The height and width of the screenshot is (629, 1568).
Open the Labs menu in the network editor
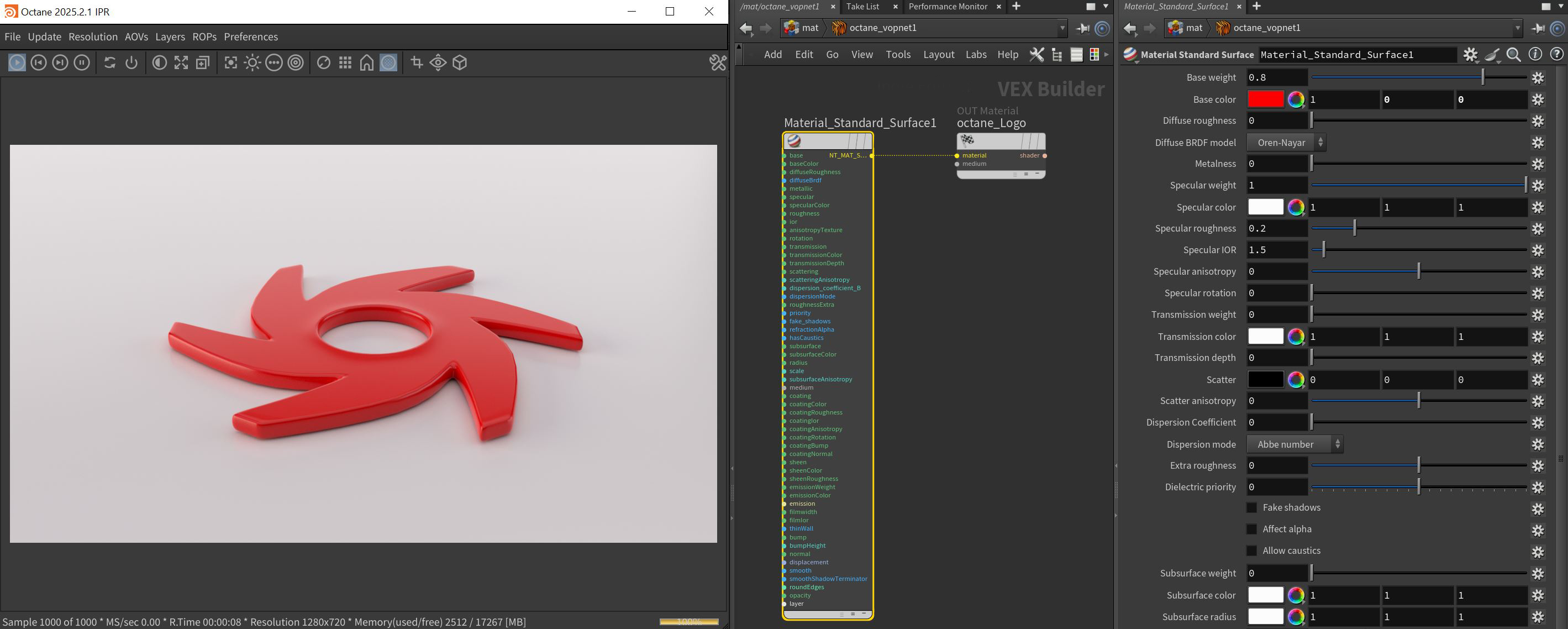click(x=976, y=54)
